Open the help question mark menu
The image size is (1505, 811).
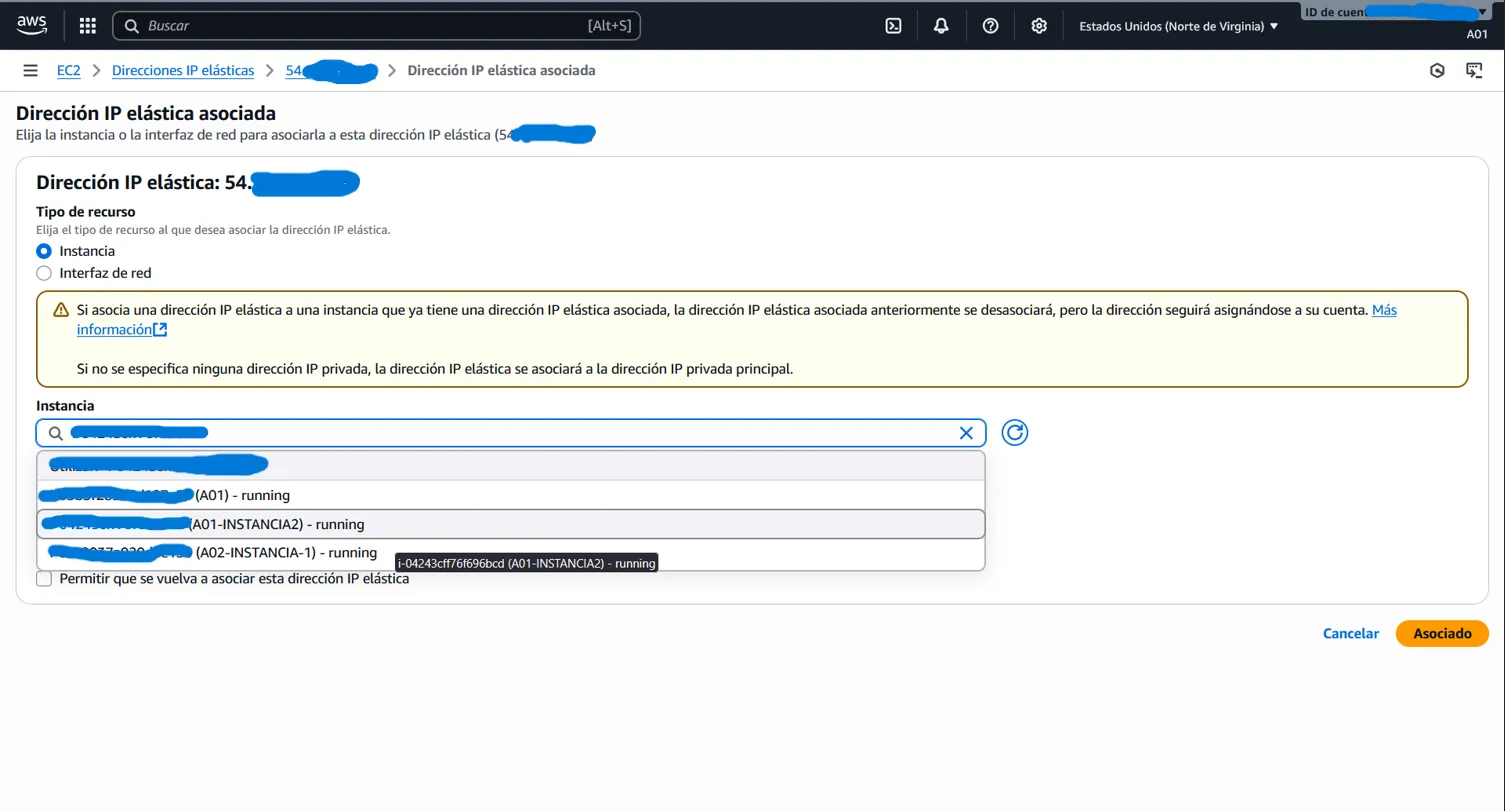[990, 26]
